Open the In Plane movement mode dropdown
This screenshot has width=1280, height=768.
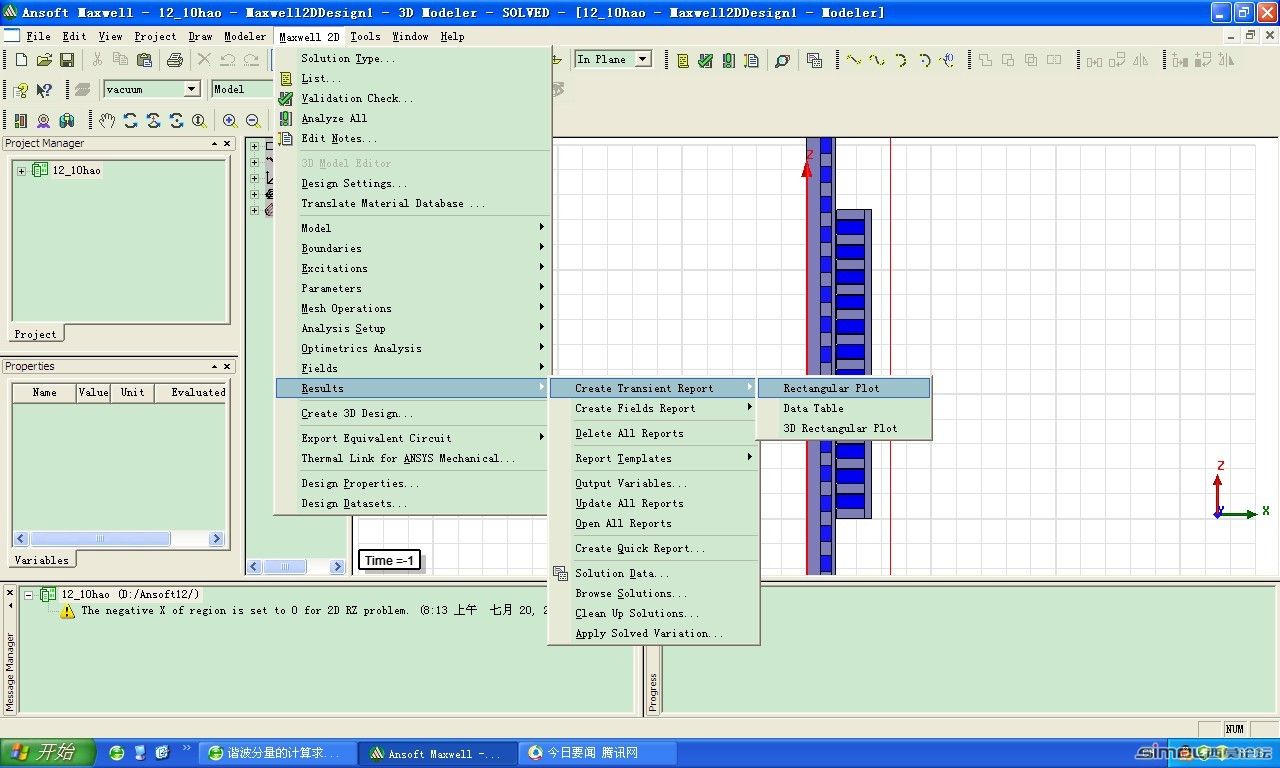click(643, 59)
